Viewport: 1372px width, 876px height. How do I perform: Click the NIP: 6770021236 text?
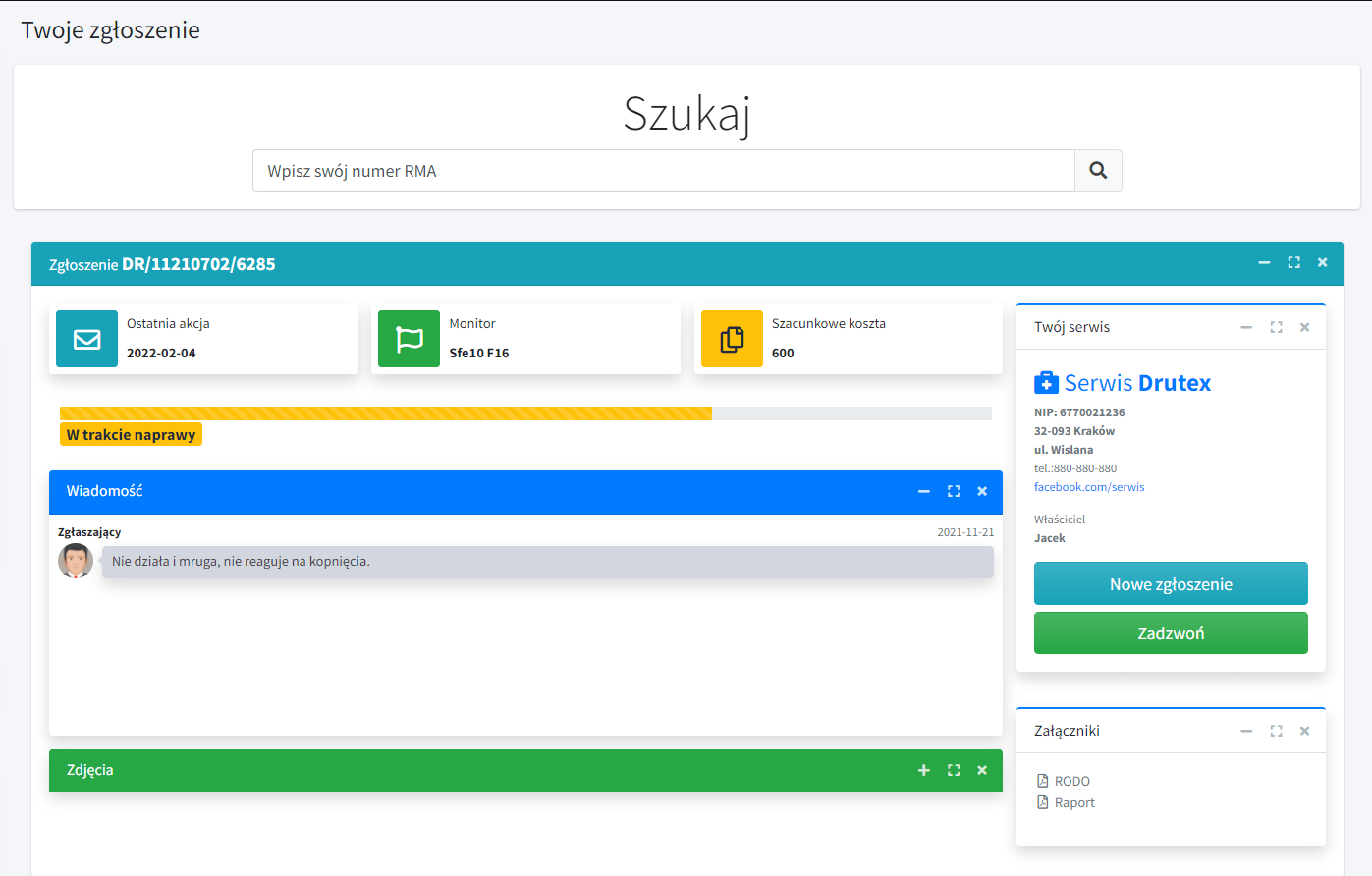click(1079, 412)
